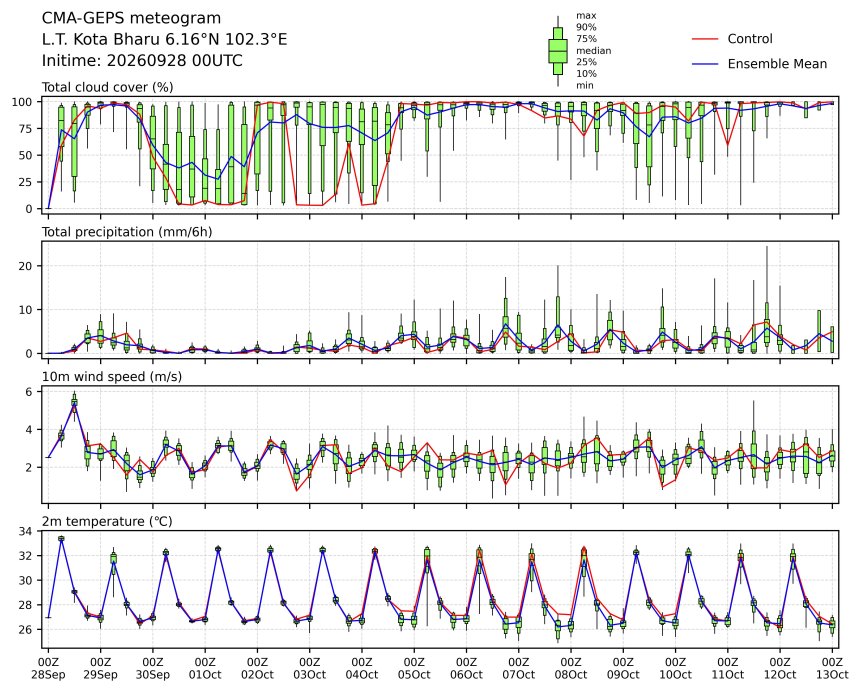
Task: Select the Ensemble Mean legend label
Action: [777, 64]
